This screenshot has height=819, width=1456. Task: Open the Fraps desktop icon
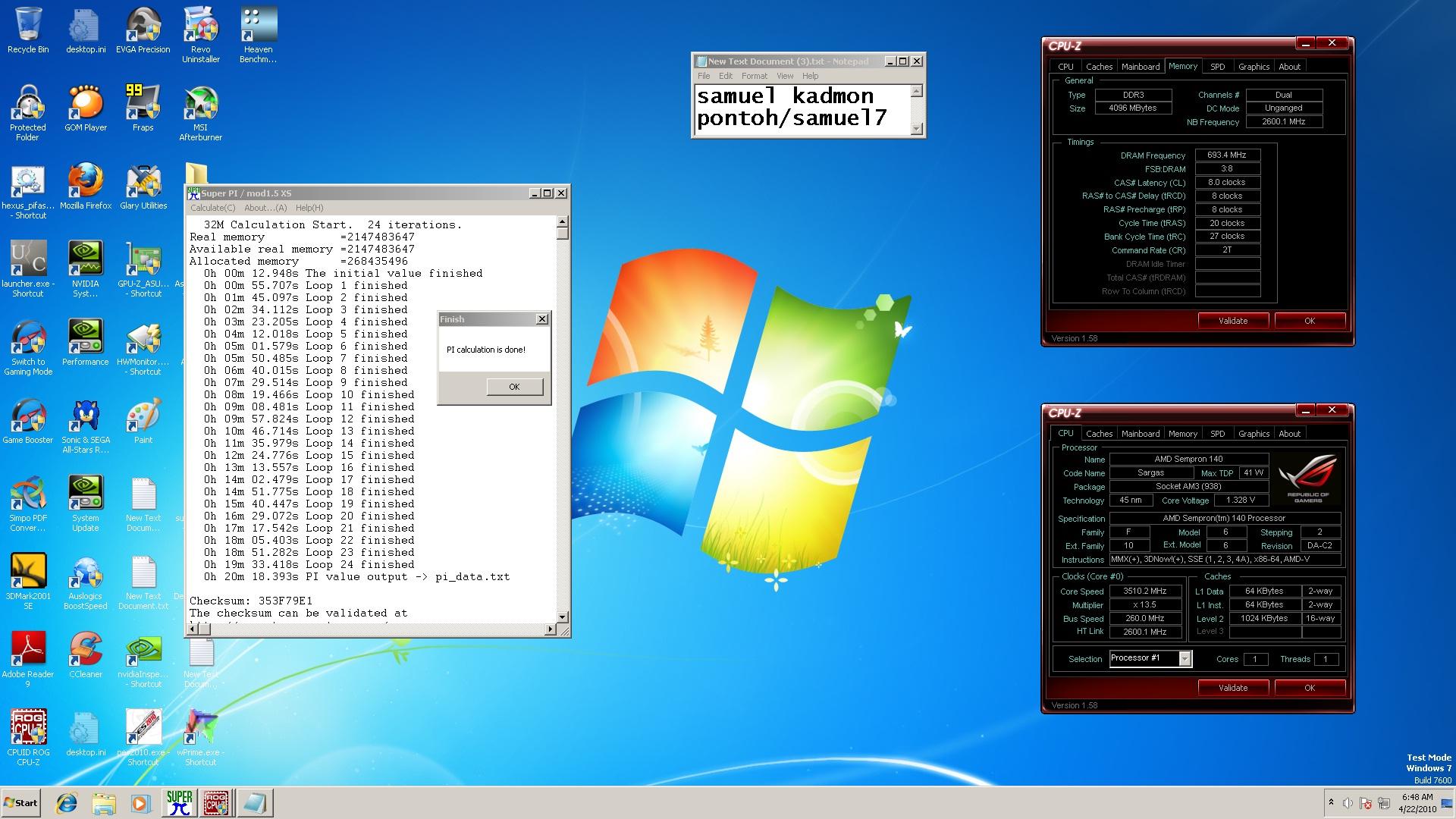[143, 108]
